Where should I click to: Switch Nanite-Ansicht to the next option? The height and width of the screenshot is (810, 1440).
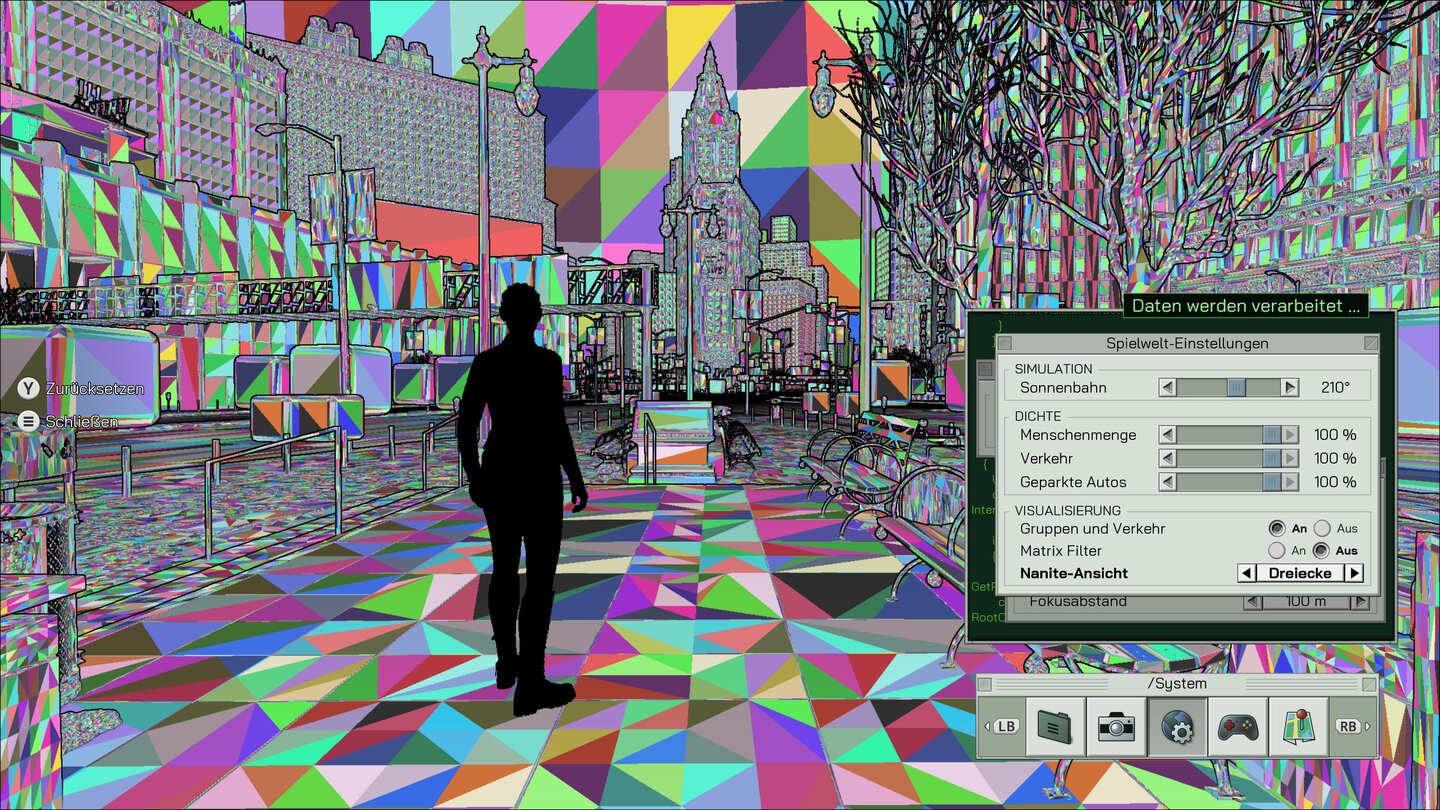(x=1354, y=573)
